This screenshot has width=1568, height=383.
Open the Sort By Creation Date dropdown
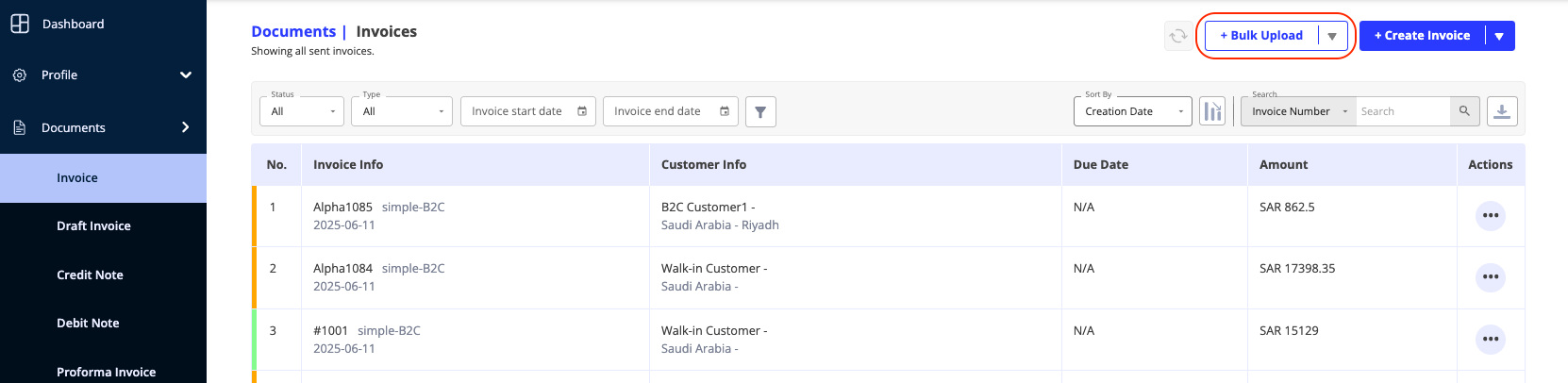click(x=1133, y=111)
